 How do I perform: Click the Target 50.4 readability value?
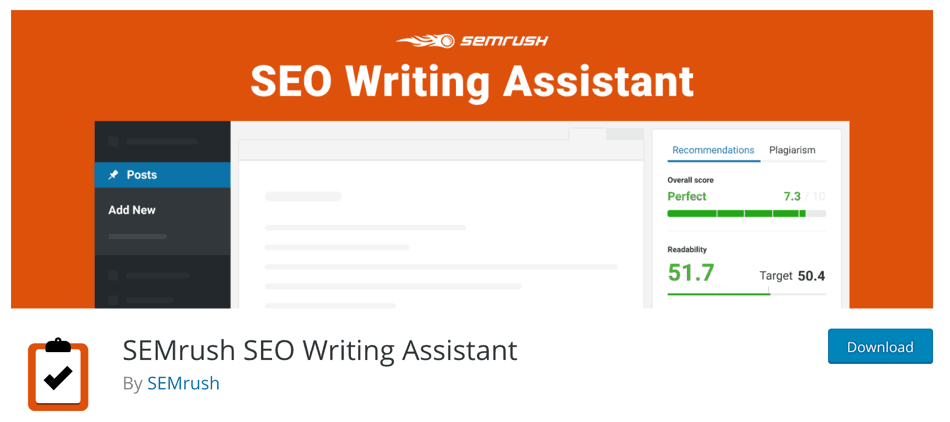(792, 276)
